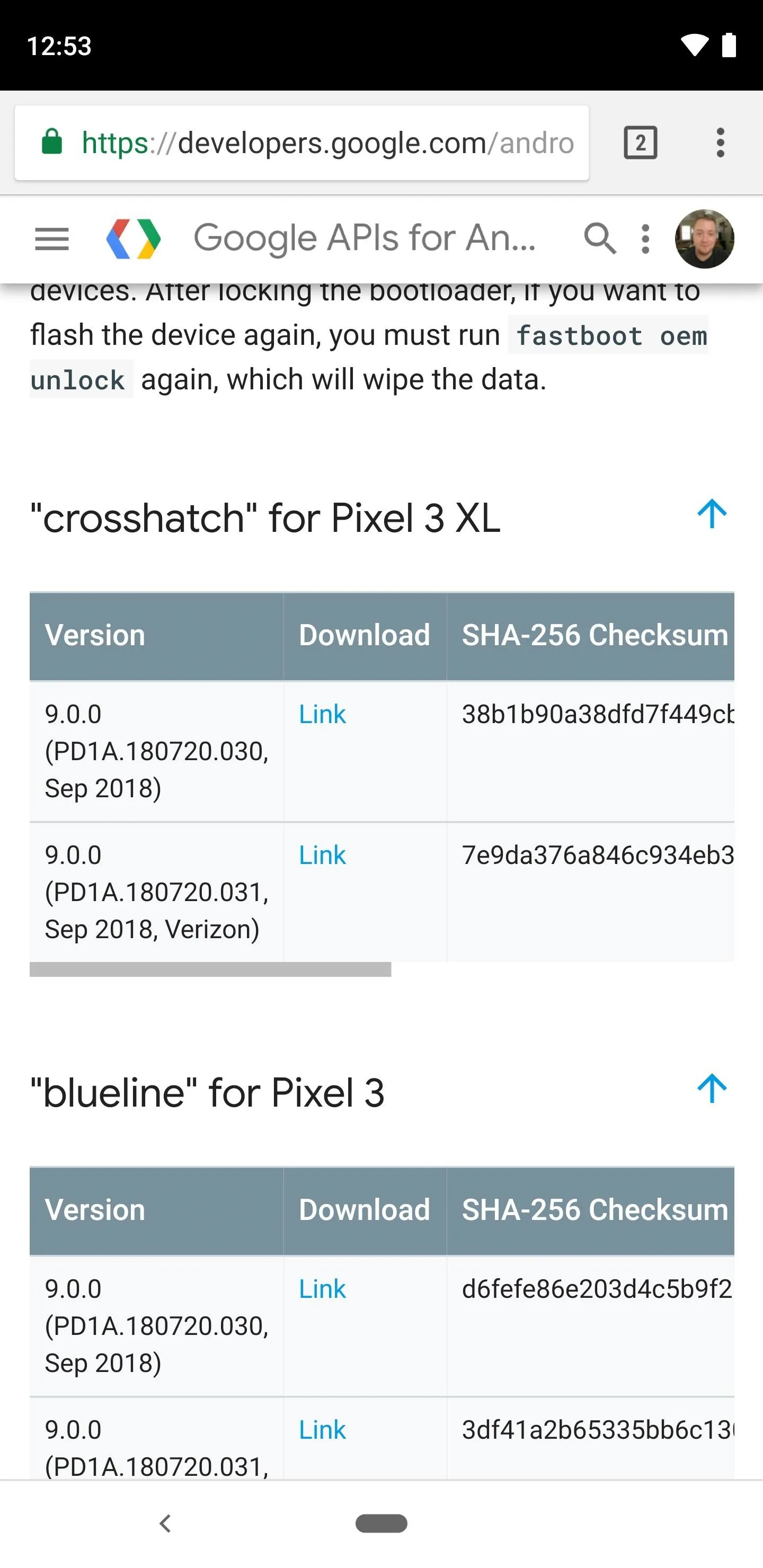This screenshot has width=763, height=1568.
Task: Jump to top via crosshatch section arrow
Action: [x=712, y=514]
